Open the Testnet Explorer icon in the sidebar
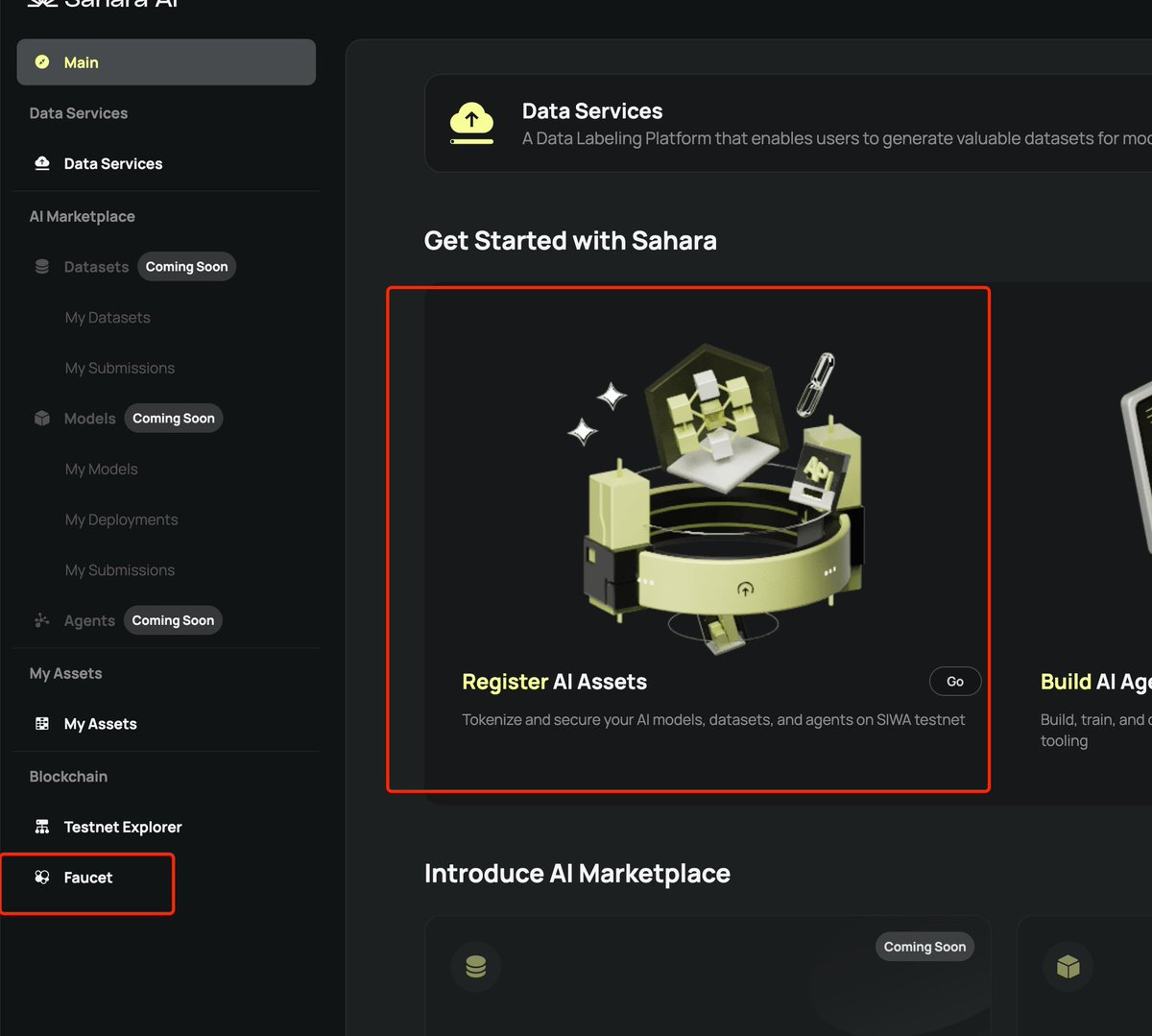This screenshot has width=1152, height=1036. (42, 827)
